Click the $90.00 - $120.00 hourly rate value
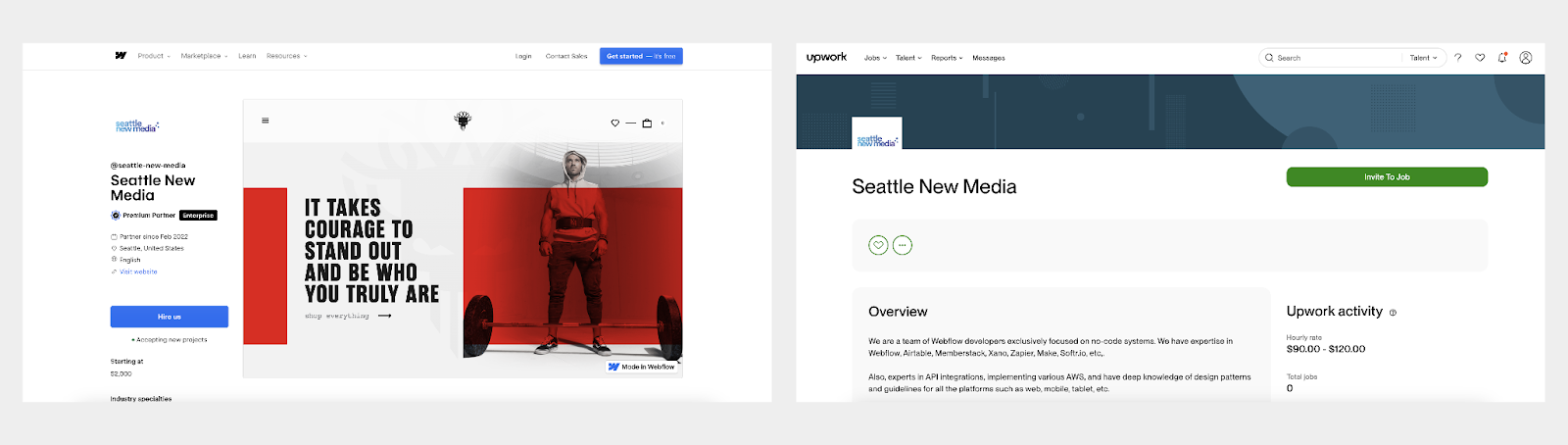This screenshot has width=1568, height=445. click(1326, 349)
